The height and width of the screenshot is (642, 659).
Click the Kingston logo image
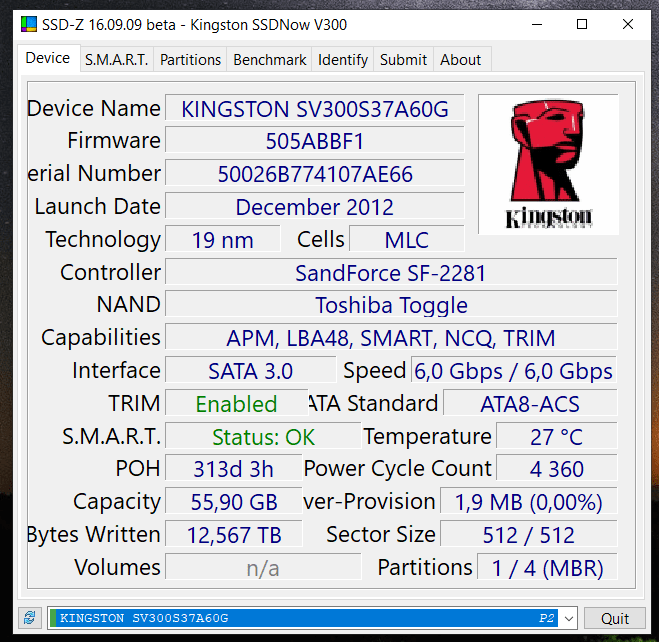548,164
